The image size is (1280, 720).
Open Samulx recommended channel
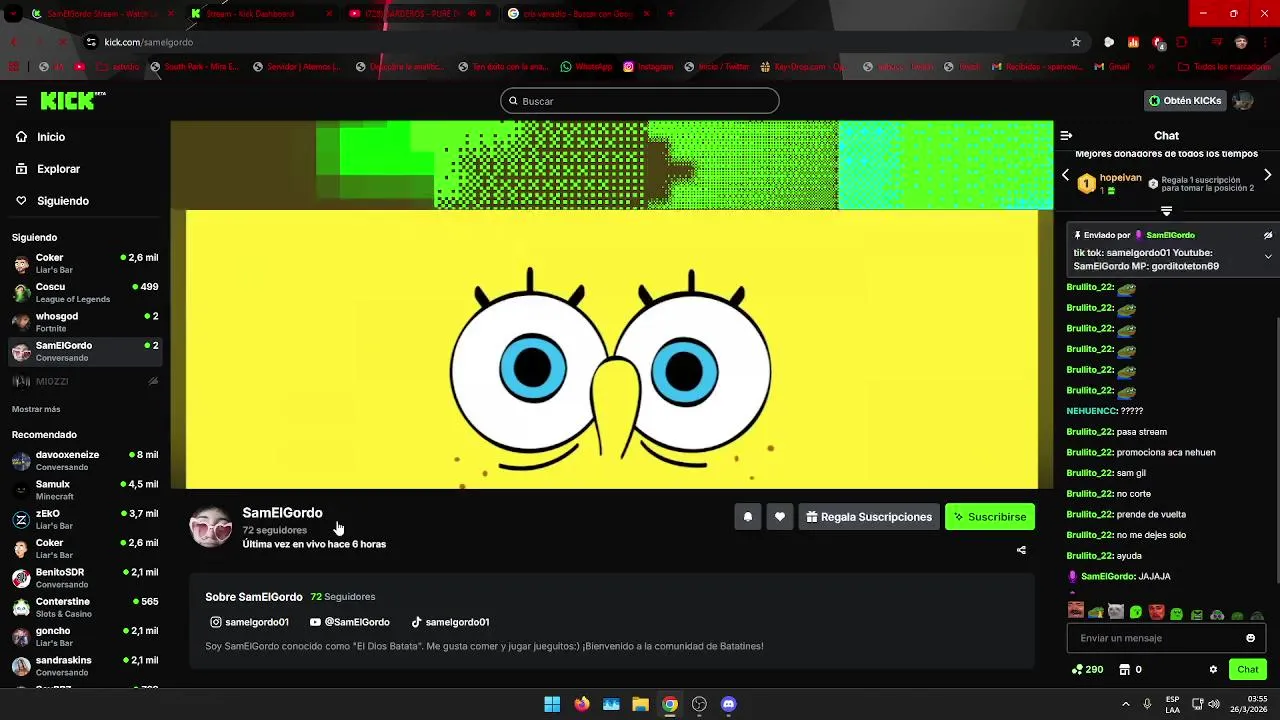(85, 490)
